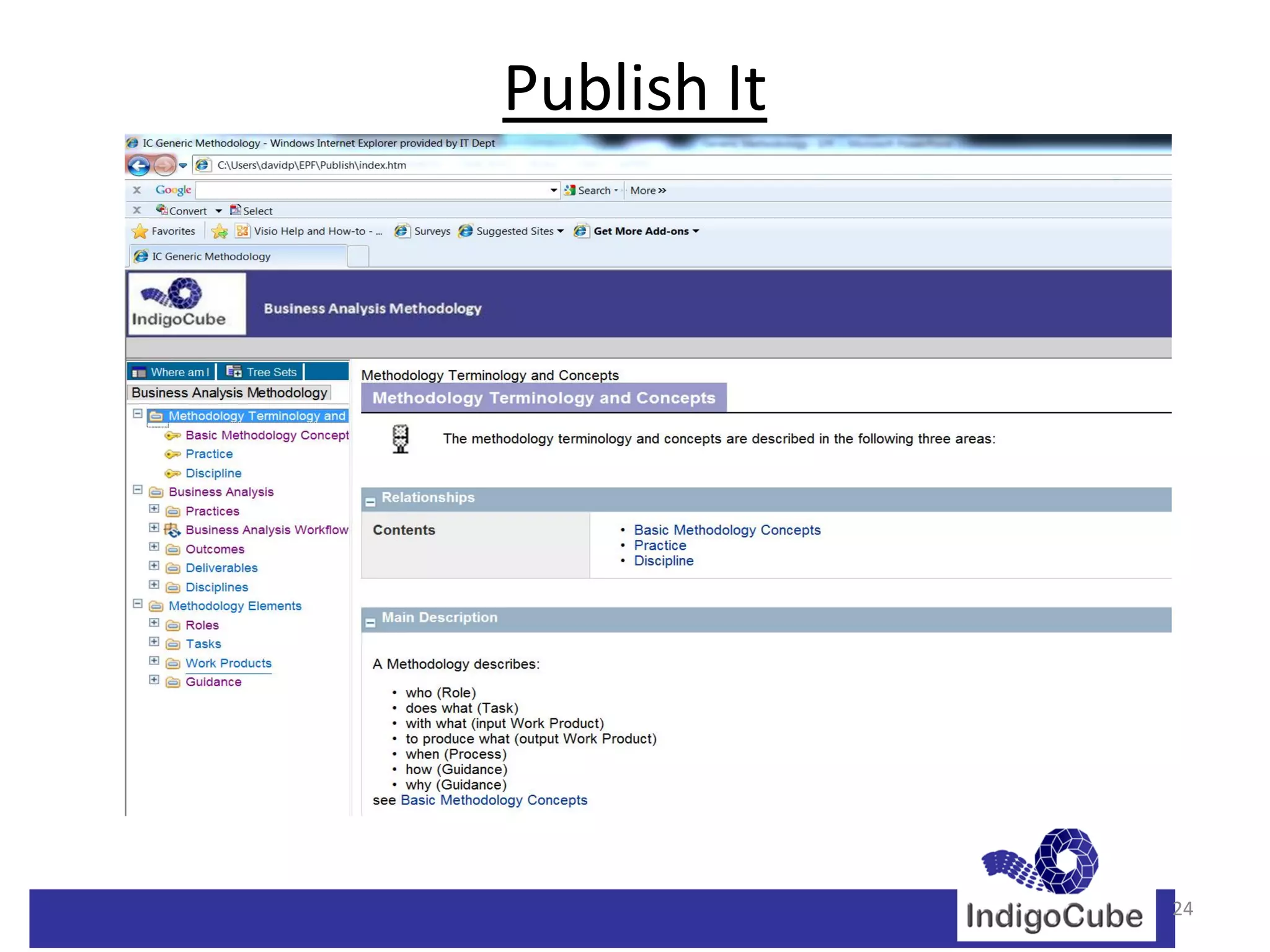Close the Convert toolbar with the X
Viewport: 1270px width, 952px height.
137,210
